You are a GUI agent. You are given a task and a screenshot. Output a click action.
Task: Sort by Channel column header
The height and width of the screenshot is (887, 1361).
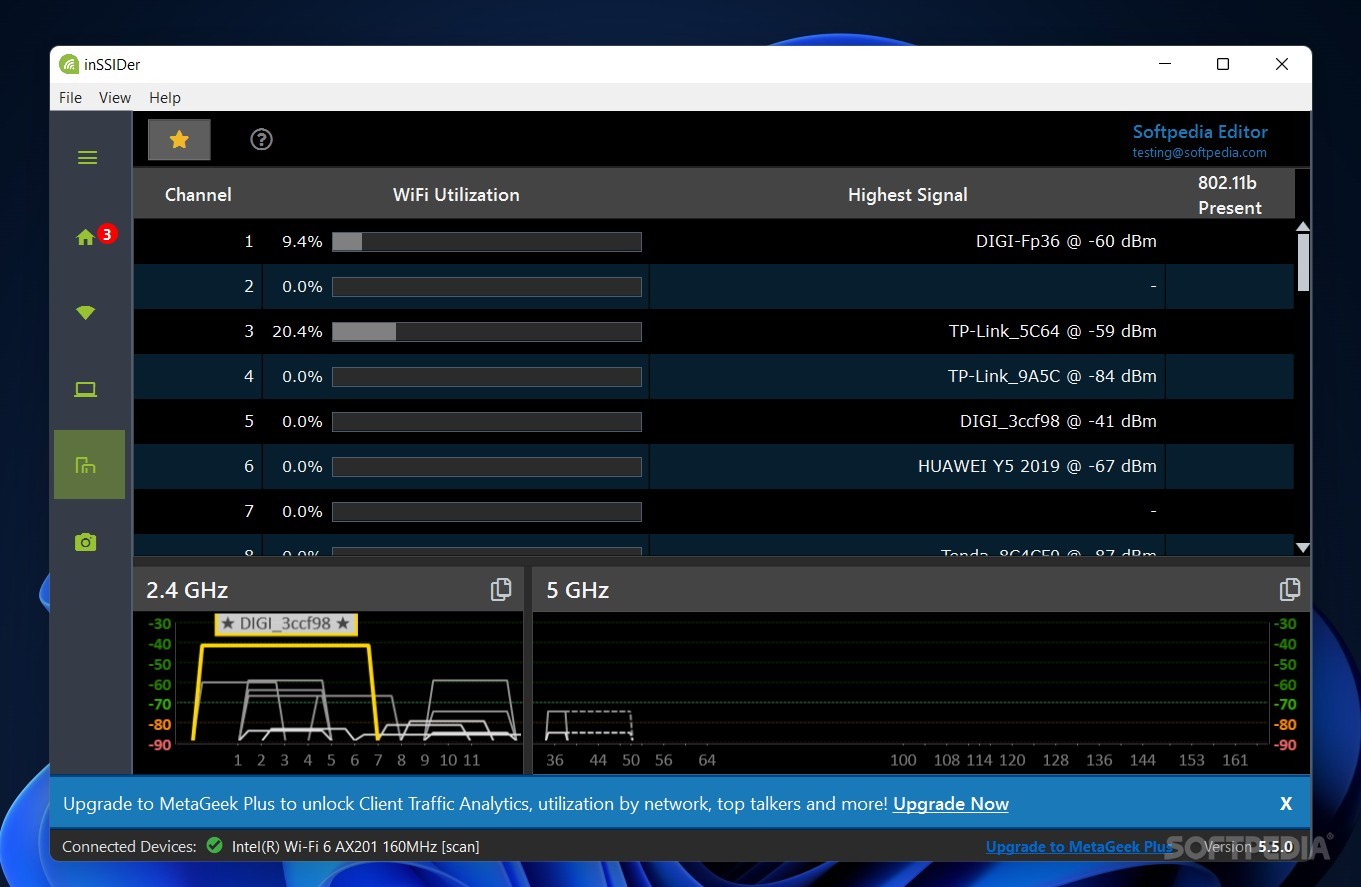pos(198,195)
